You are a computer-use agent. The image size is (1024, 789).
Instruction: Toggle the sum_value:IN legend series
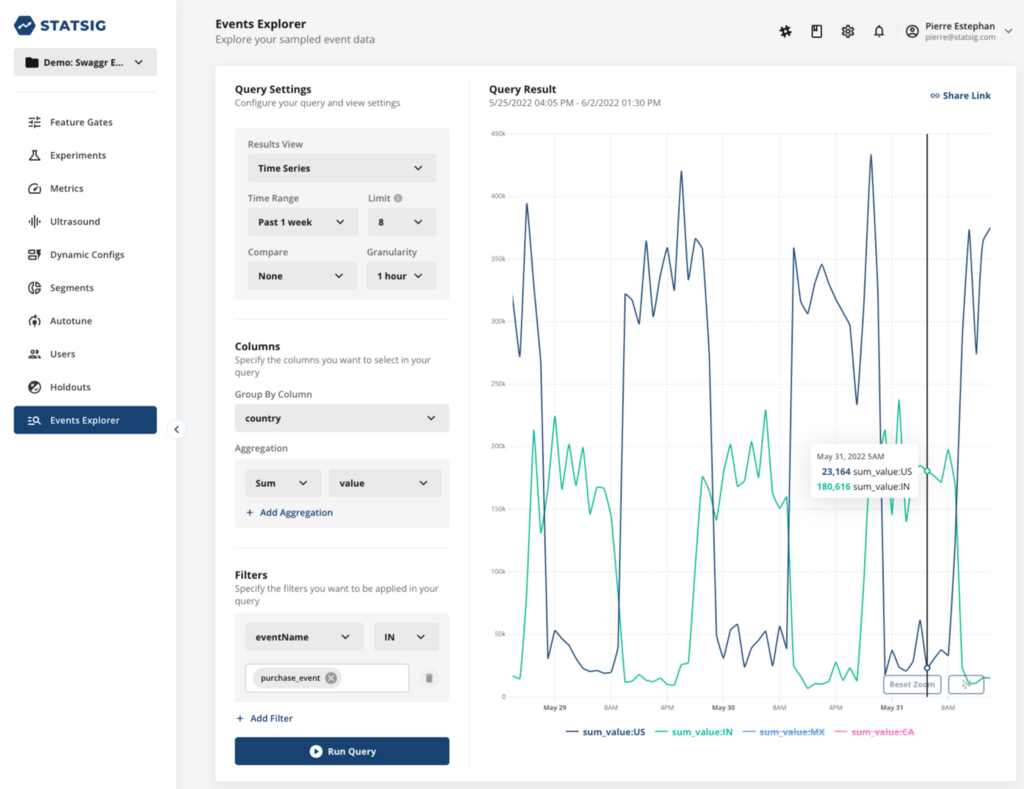click(x=694, y=732)
